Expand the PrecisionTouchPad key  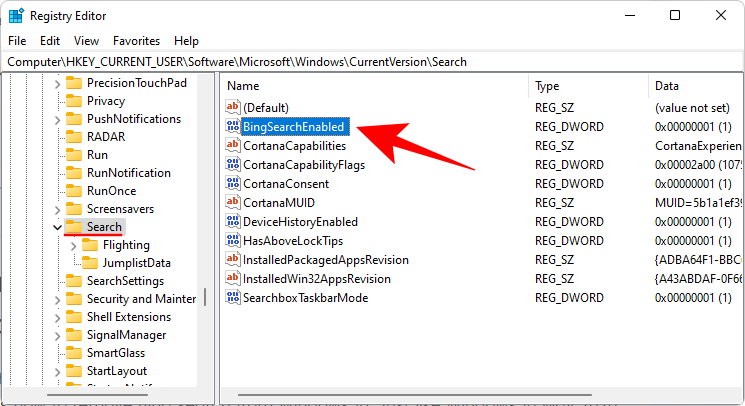[x=56, y=83]
